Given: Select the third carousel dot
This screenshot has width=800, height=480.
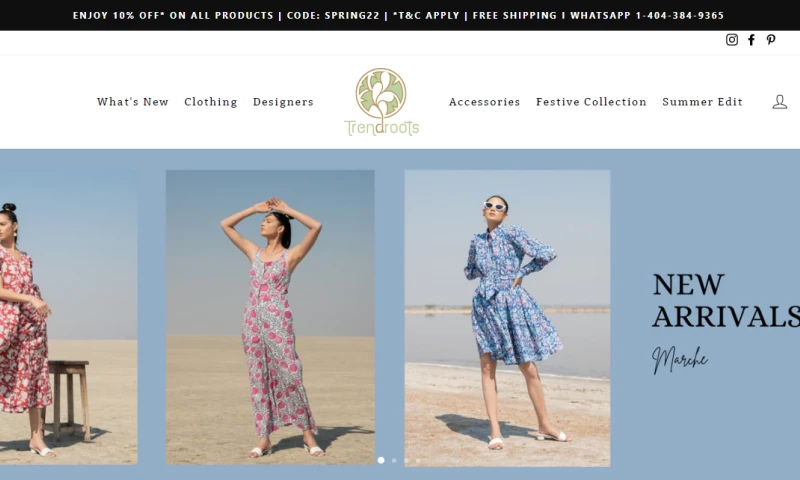Looking at the screenshot, I should [406, 460].
